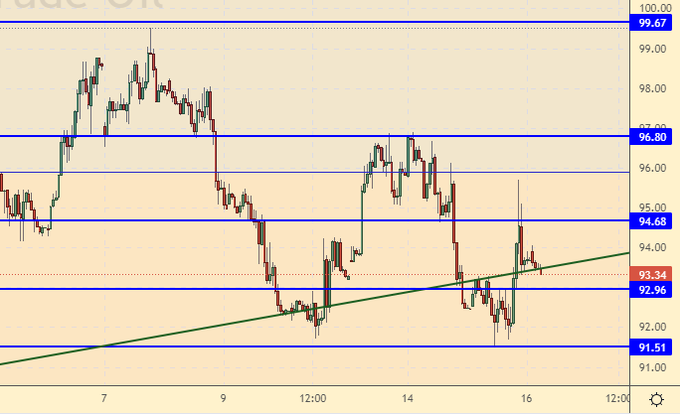Click the 96.80 blue price label

pos(654,136)
